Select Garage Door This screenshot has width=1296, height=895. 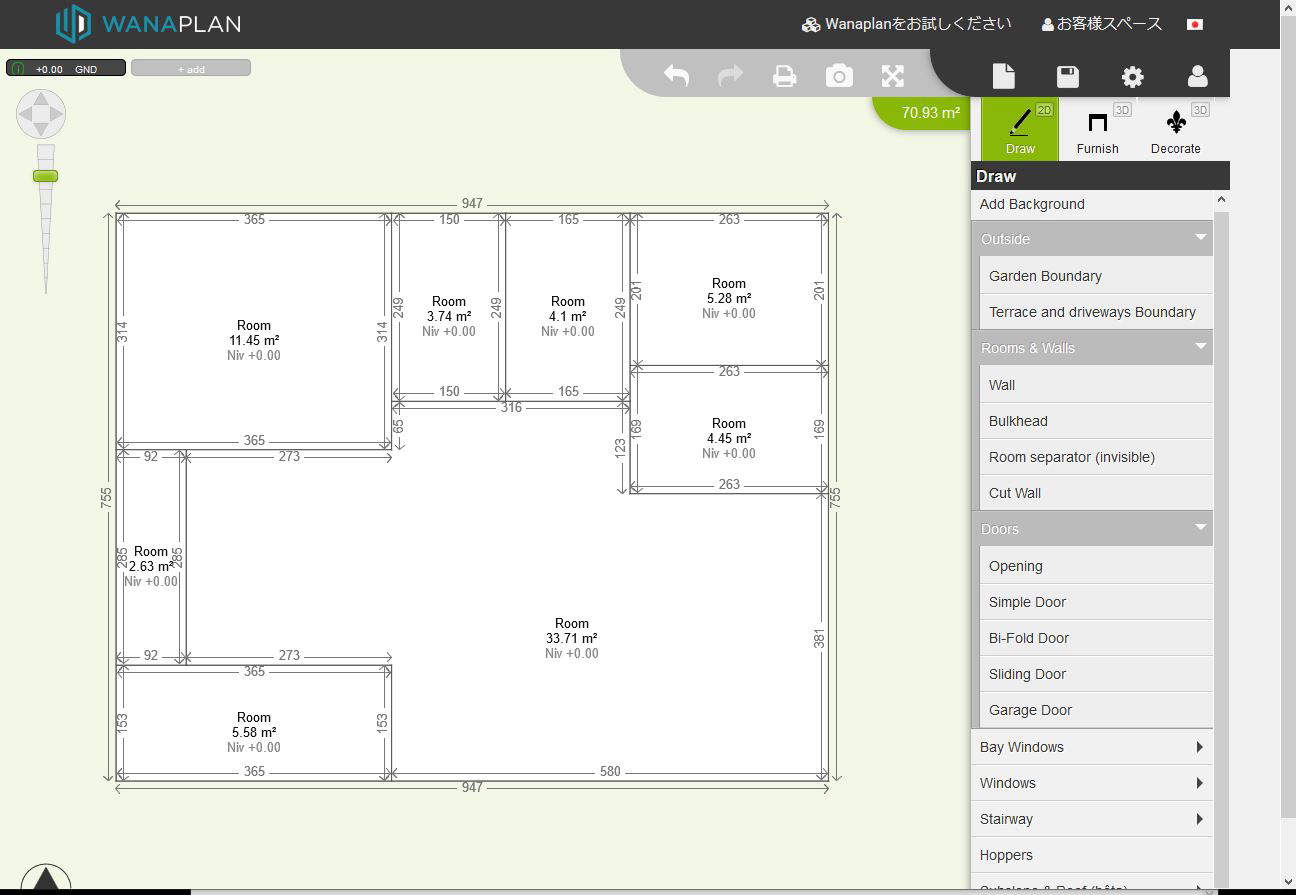coord(1096,710)
